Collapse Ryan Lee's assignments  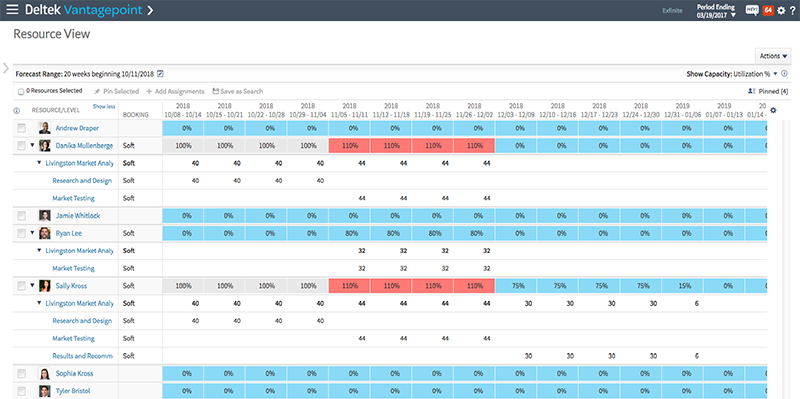coord(32,234)
